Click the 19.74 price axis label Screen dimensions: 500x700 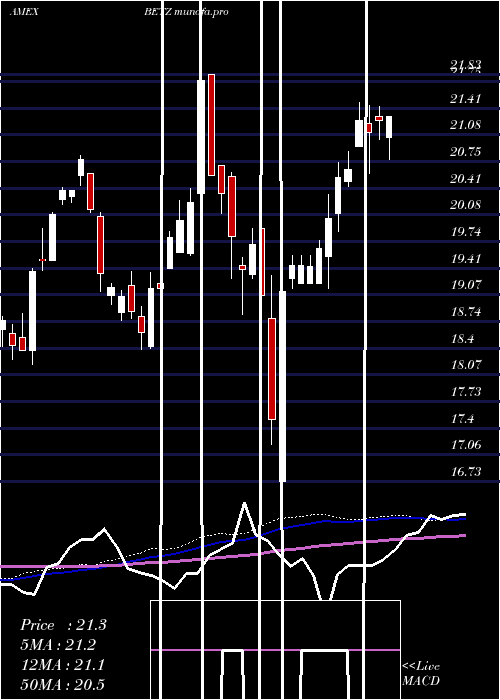click(466, 232)
